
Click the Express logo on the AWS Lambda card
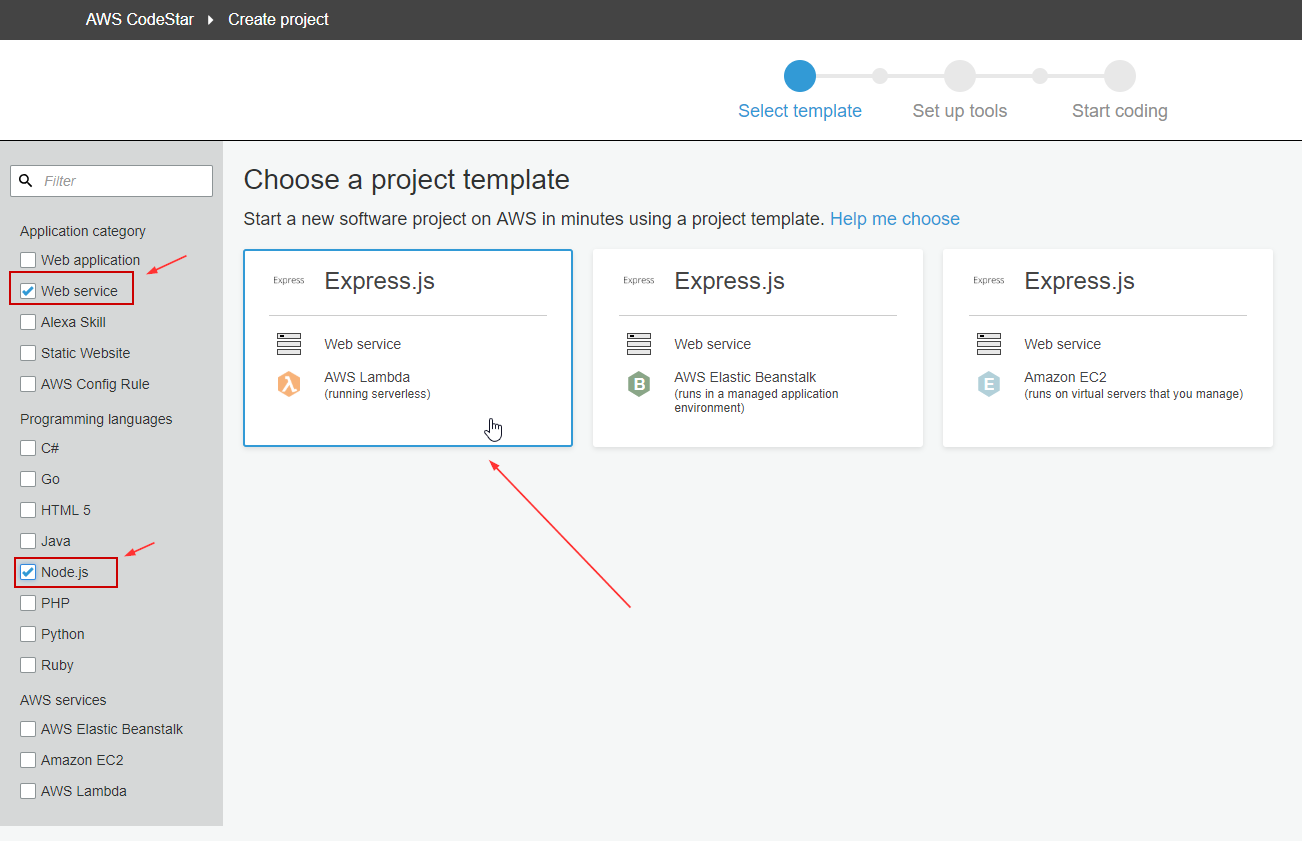pyautogui.click(x=289, y=281)
